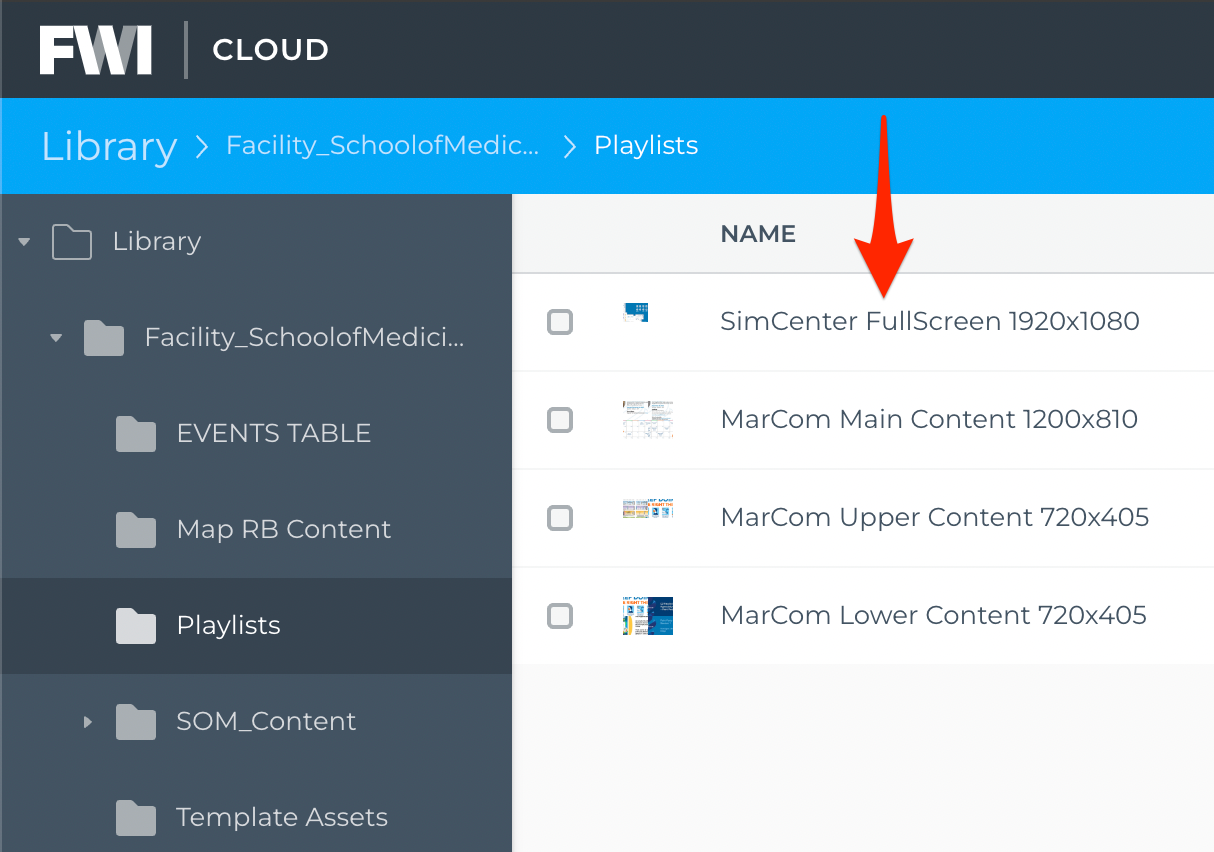Screen dimensions: 1214x852
Task: Check the SimCenter FullScreen 1920x1080 checkbox
Action: [560, 322]
